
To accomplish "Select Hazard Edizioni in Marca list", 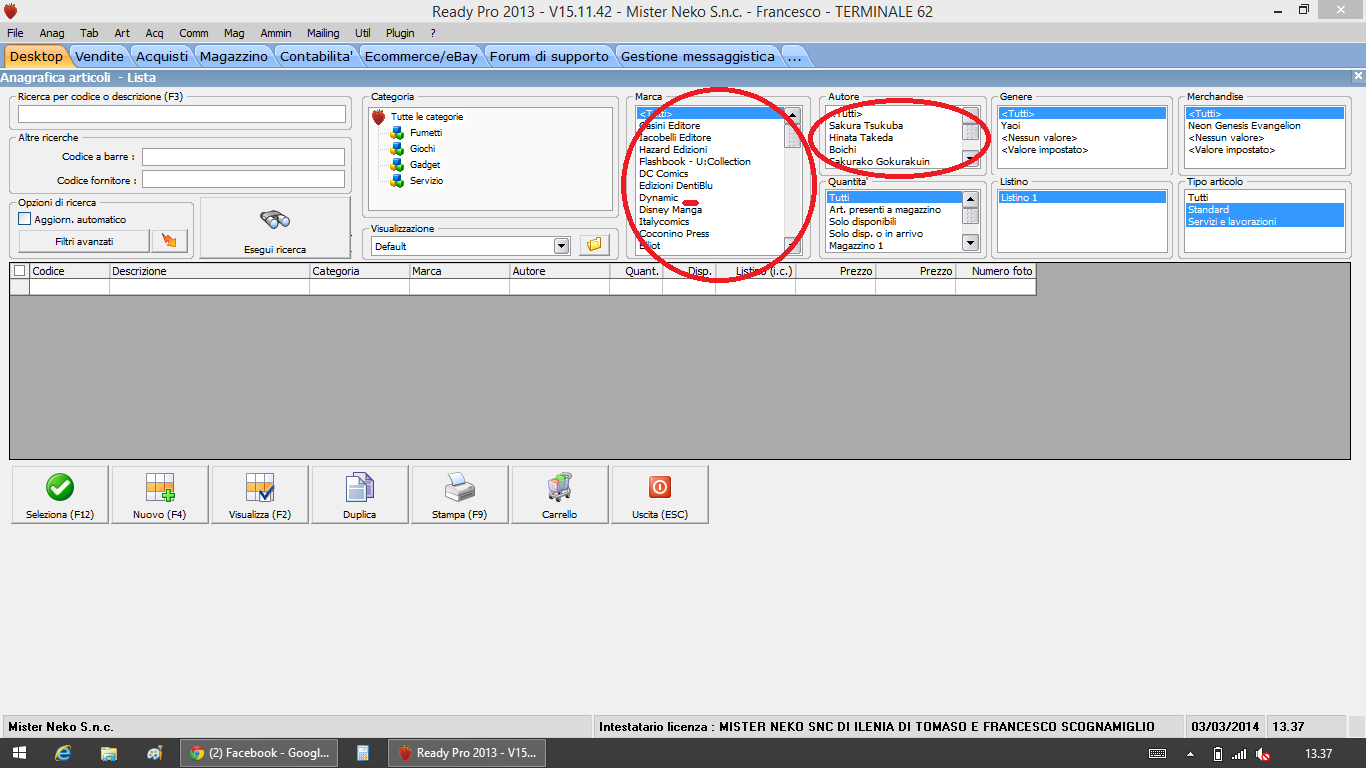I will coord(673,150).
